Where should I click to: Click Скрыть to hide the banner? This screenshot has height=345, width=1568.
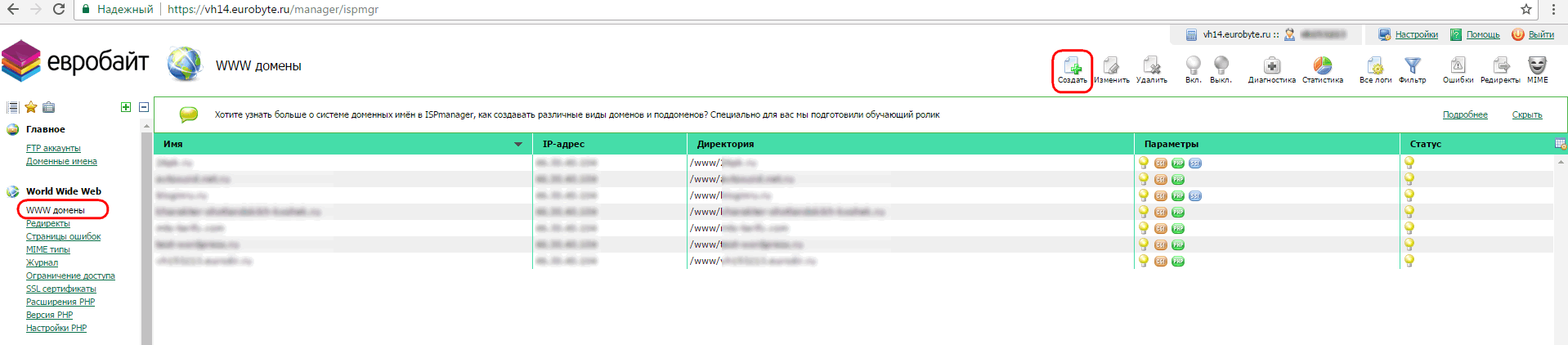click(x=1526, y=115)
